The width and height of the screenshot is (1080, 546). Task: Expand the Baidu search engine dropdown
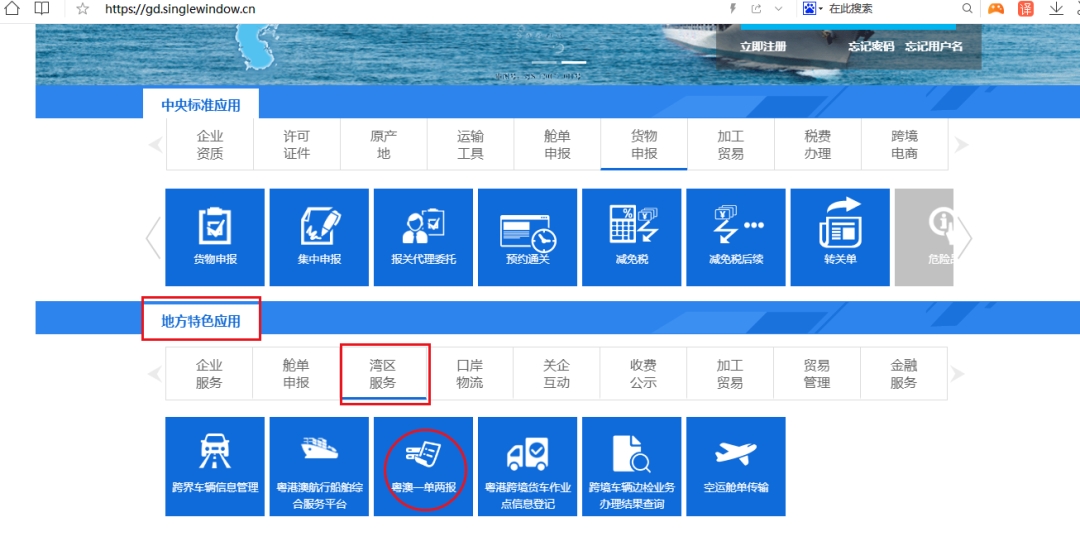821,9
